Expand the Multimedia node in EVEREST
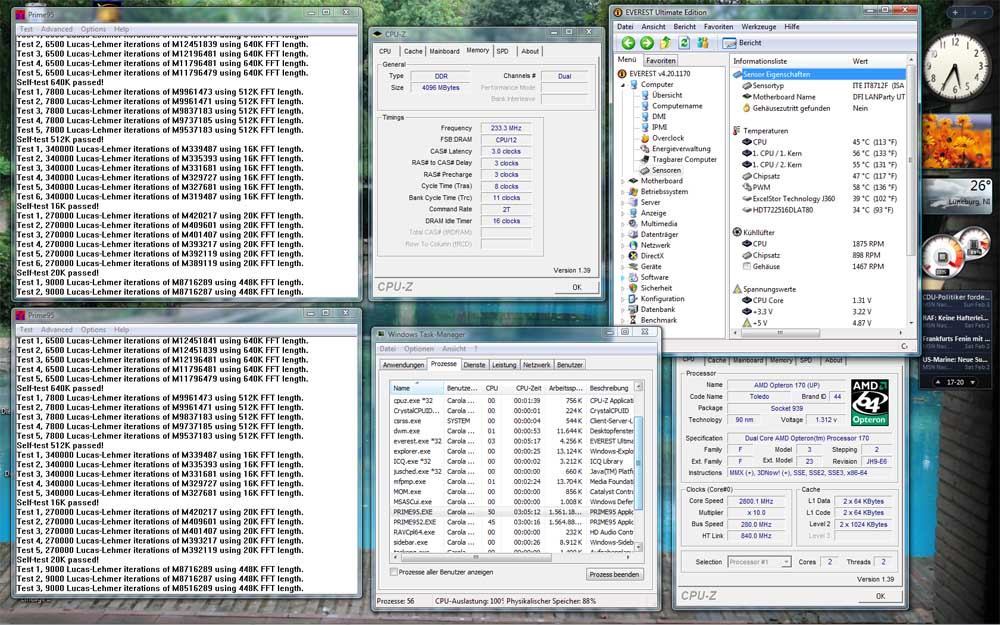 [x=623, y=224]
